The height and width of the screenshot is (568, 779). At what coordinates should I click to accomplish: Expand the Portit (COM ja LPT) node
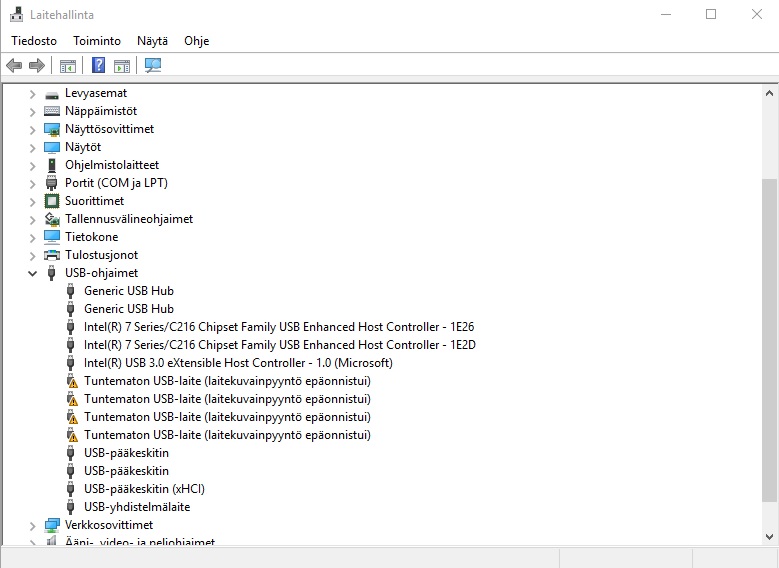32,183
